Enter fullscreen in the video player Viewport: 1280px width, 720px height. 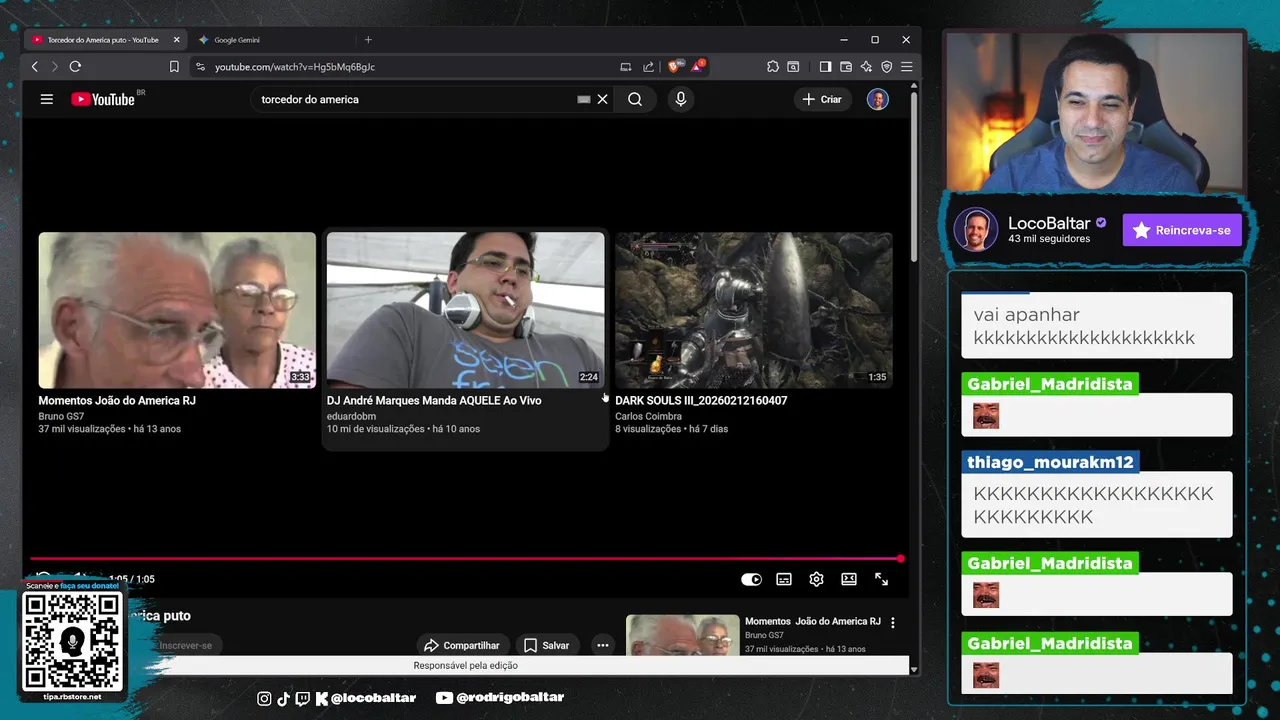tap(881, 579)
